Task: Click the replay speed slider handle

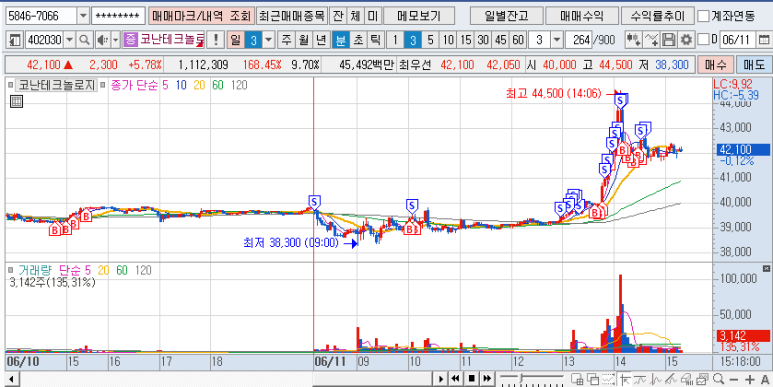Action: click(520, 378)
